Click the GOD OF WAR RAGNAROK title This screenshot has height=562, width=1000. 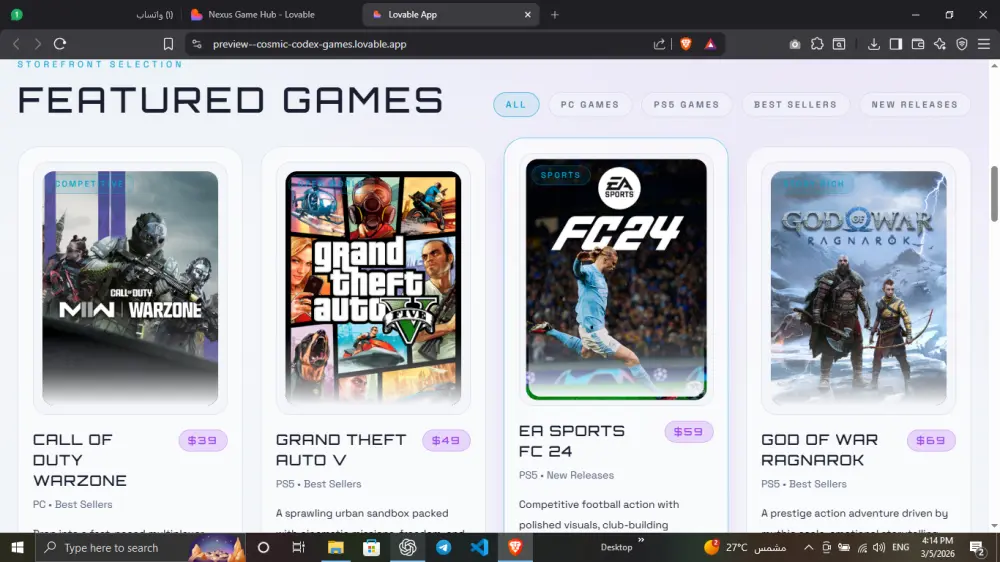point(820,450)
